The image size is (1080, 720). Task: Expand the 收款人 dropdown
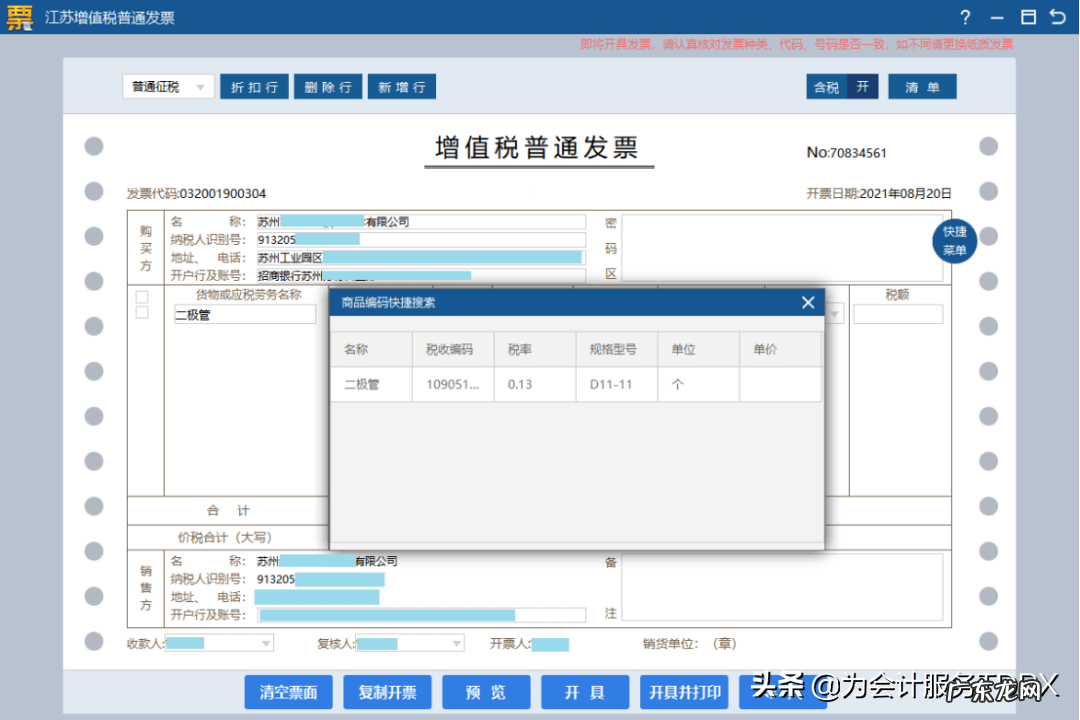coord(265,644)
